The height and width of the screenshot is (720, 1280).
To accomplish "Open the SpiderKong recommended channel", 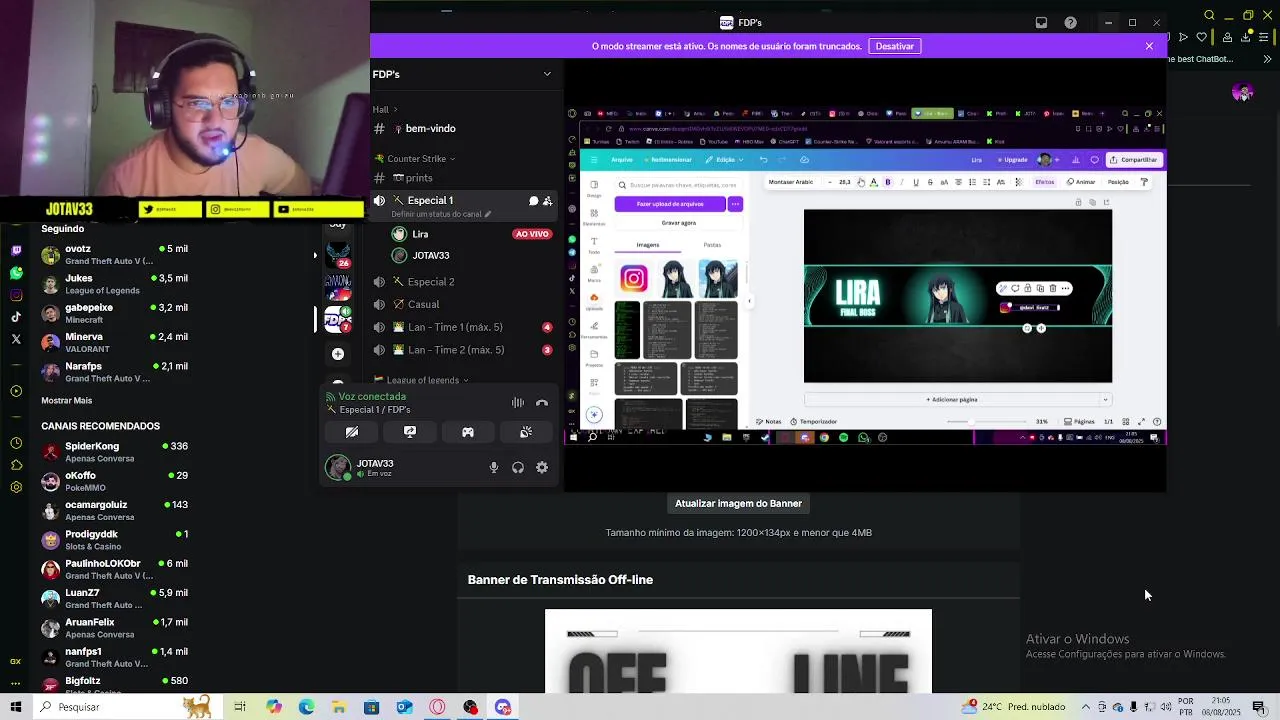I will pos(114,452).
